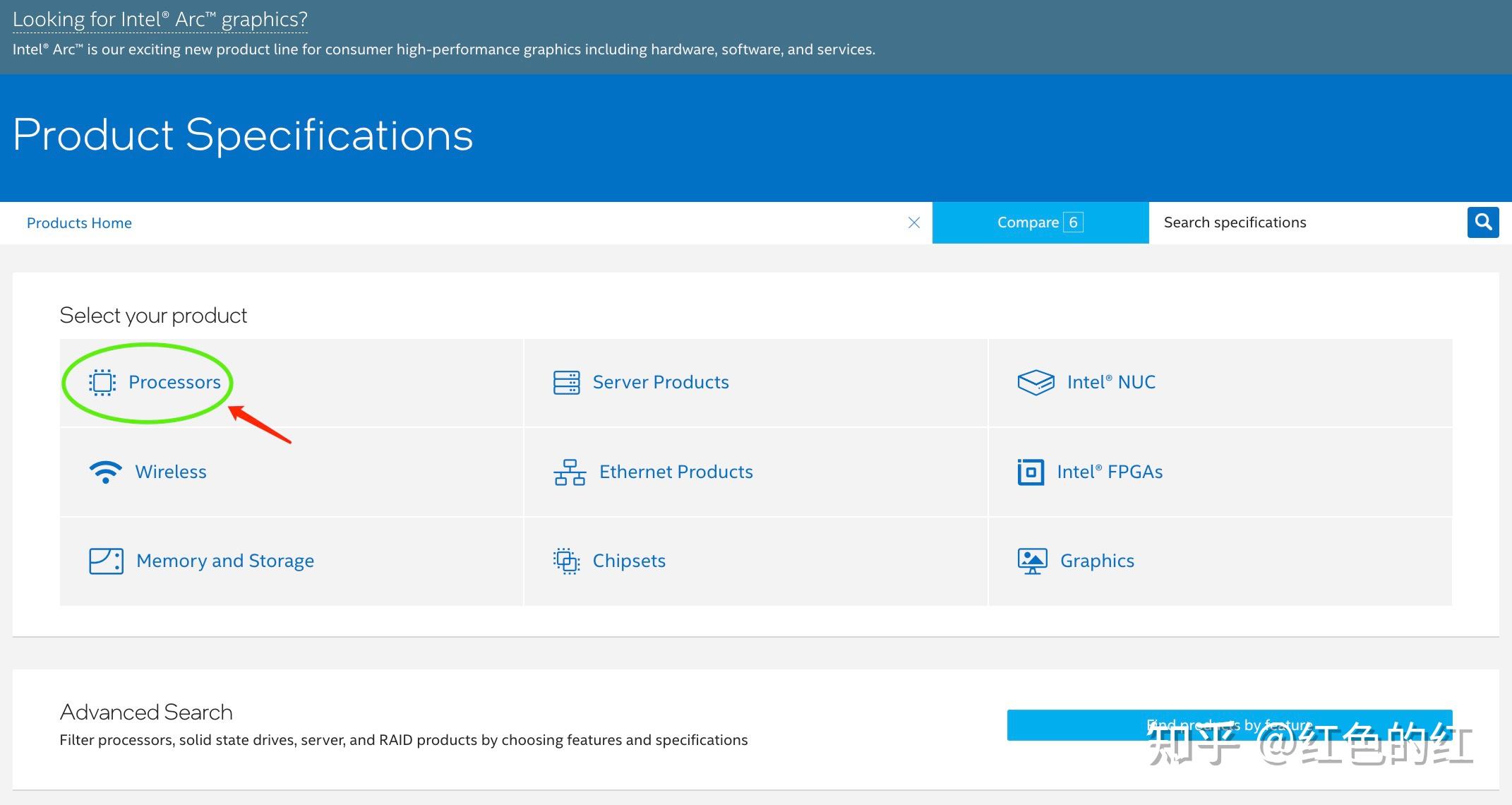Click the Ethernet Products network icon
Image resolution: width=1512 pixels, height=805 pixels.
click(x=570, y=472)
